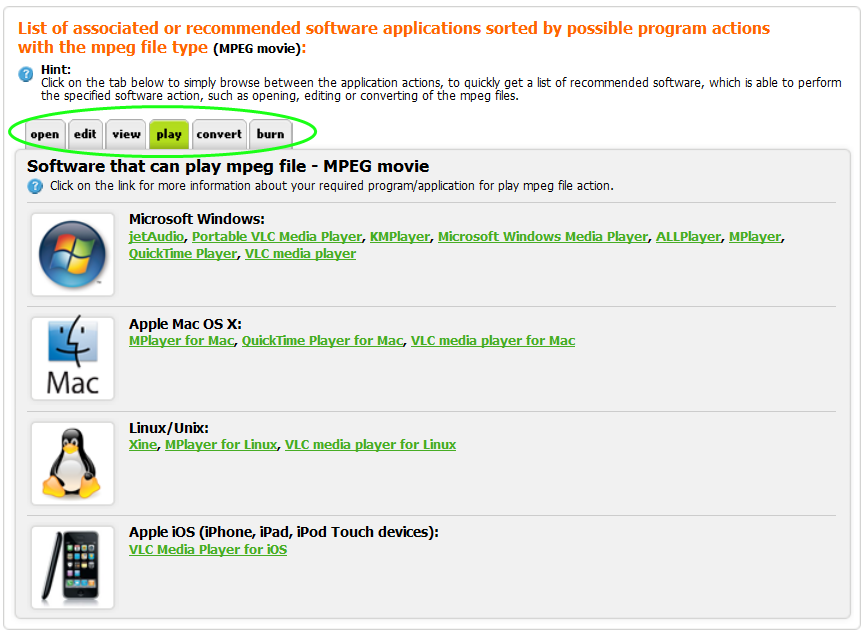Click the blue question mark icon beside Hint
Viewport: 866px width, 632px height.
click(x=25, y=73)
